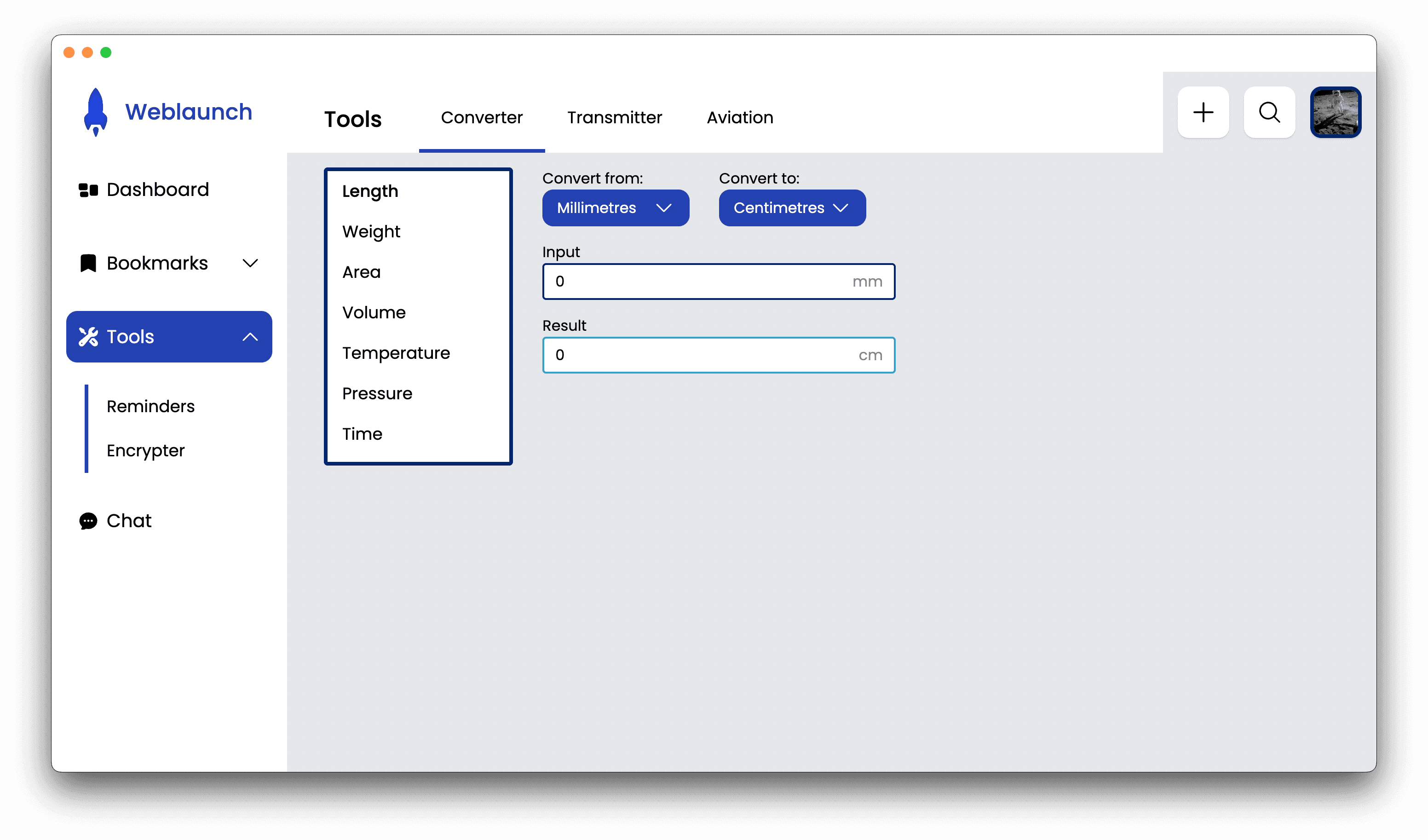
Task: Select the Time conversion category
Action: [x=362, y=434]
